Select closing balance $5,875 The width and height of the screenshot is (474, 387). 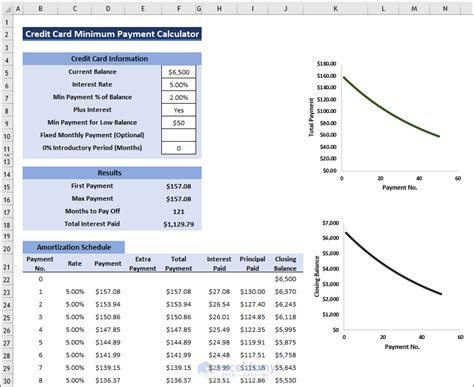(286, 342)
